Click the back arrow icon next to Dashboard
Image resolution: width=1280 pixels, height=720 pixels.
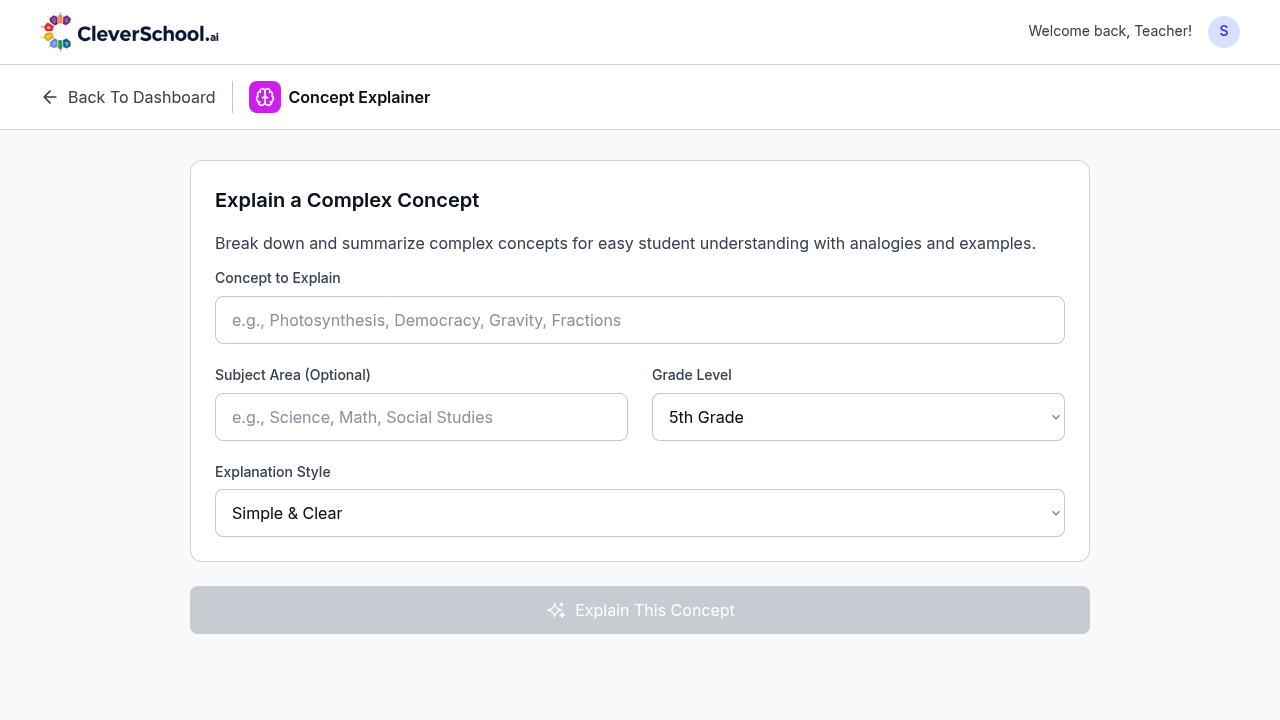click(x=49, y=97)
